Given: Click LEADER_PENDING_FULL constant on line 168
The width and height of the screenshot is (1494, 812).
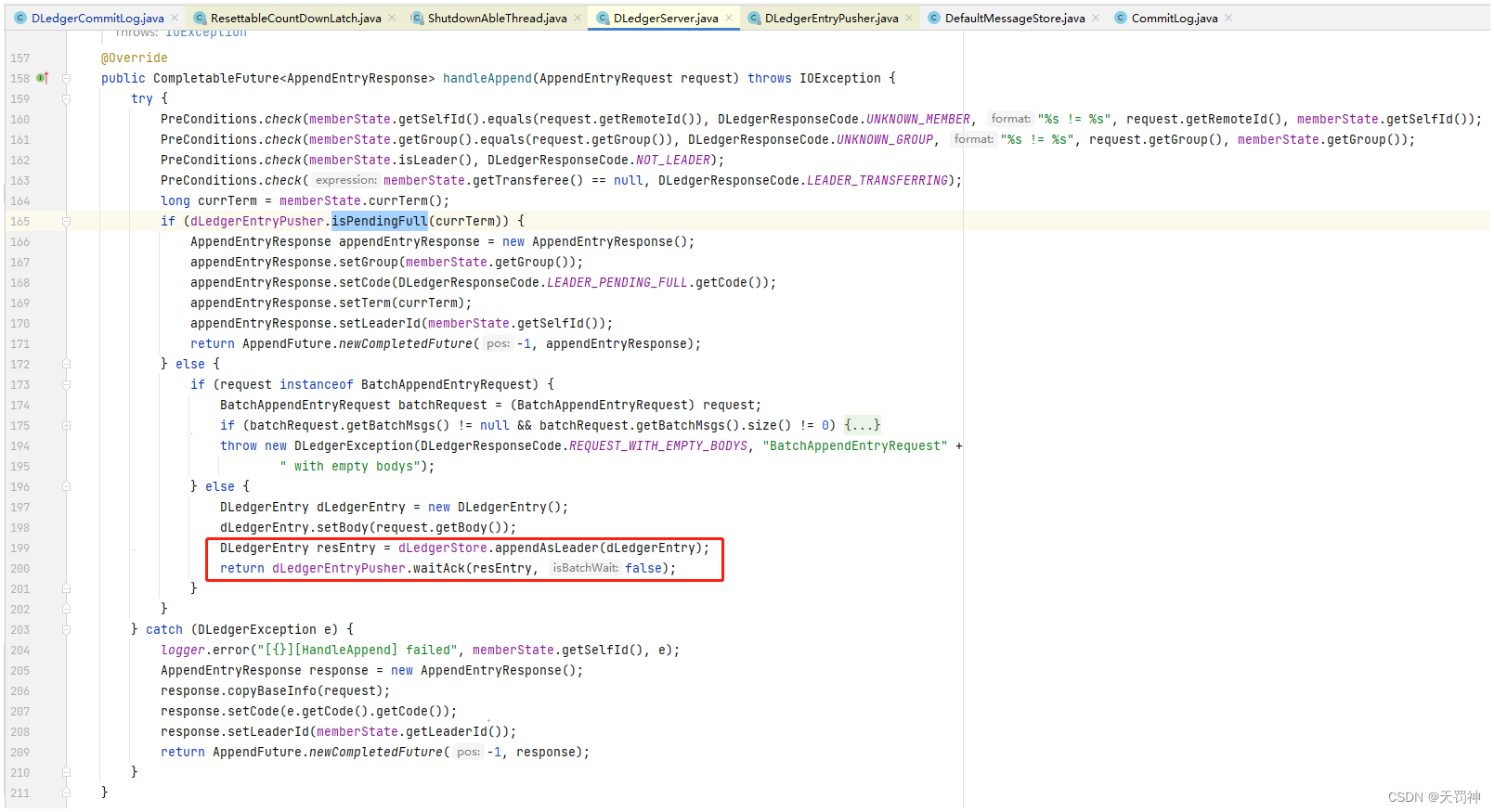Looking at the screenshot, I should click(617, 282).
